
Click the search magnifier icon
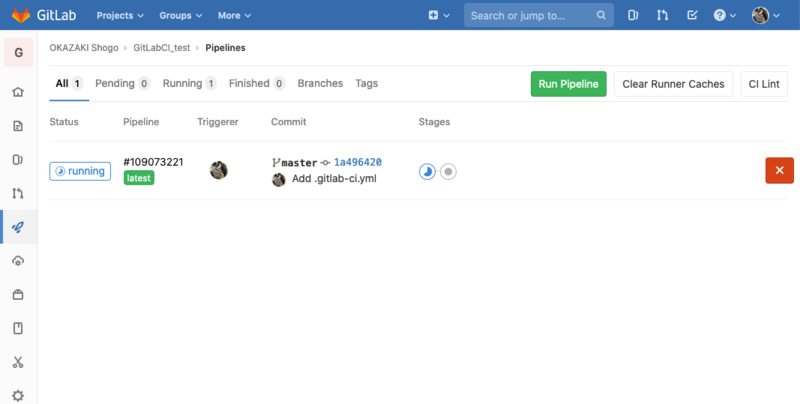tap(602, 15)
